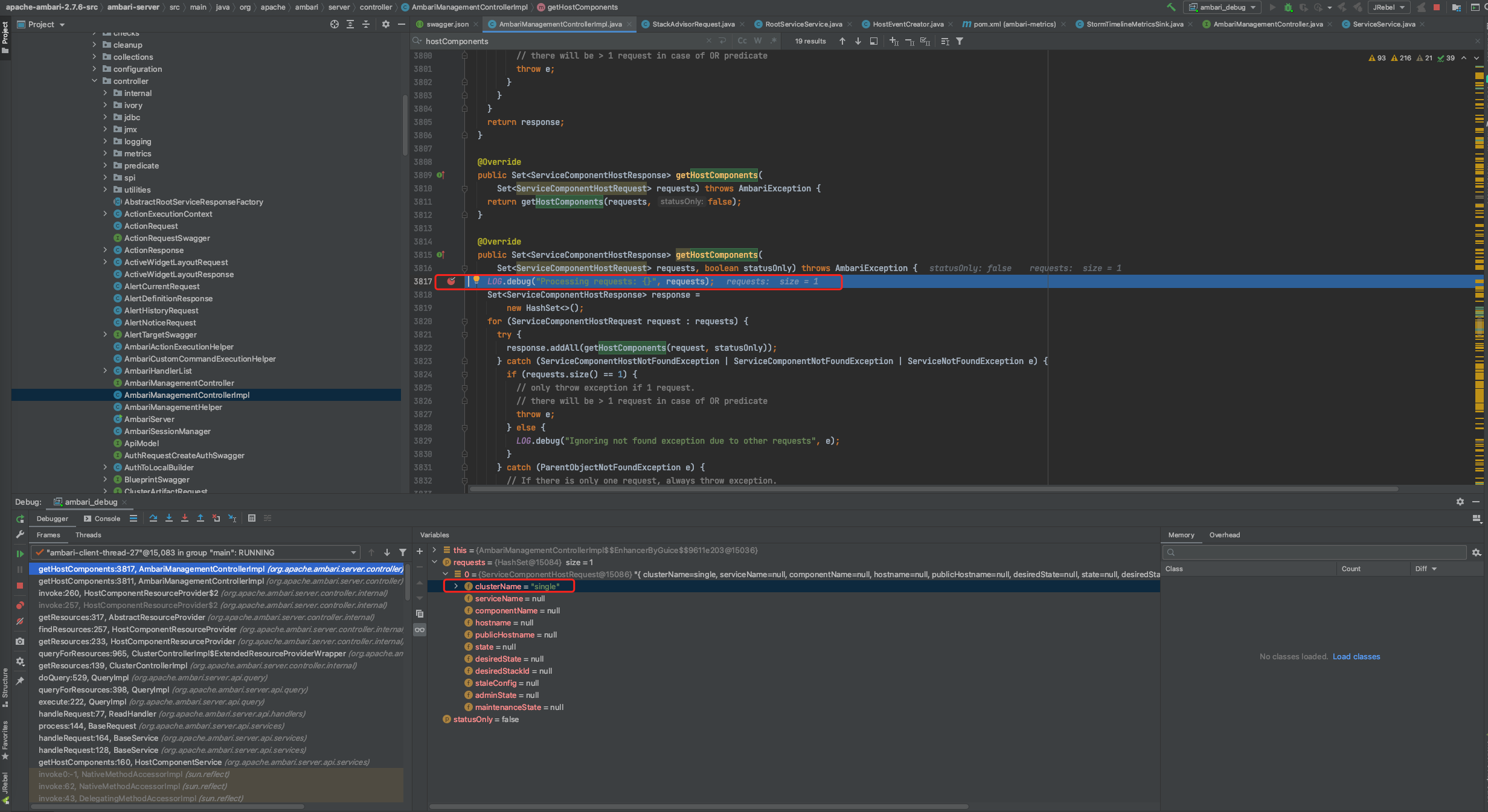The width and height of the screenshot is (1488, 812).
Task: Toggle frames filter funnel icon
Action: 403,552
